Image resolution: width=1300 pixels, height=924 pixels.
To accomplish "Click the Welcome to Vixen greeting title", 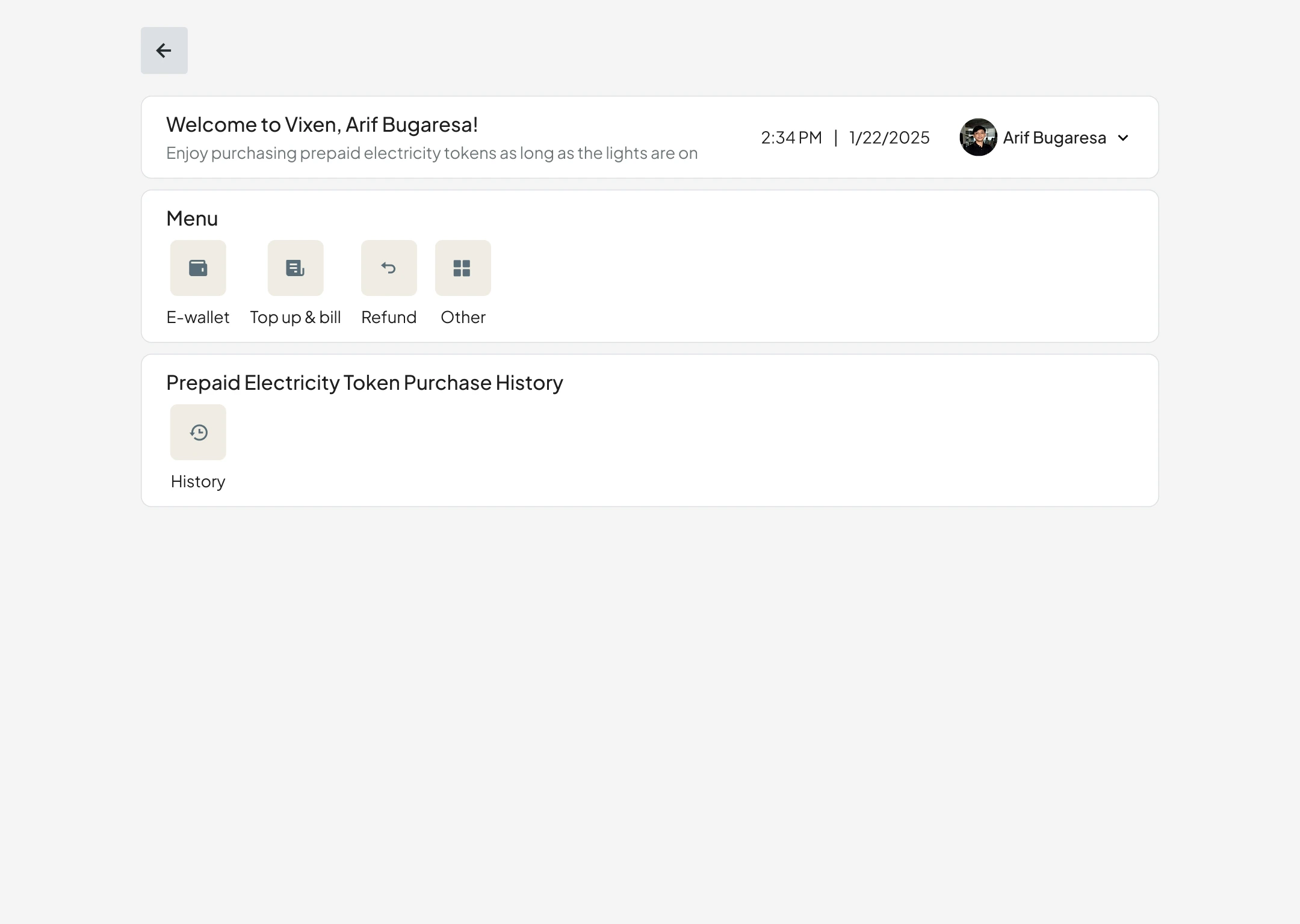I will 322,125.
